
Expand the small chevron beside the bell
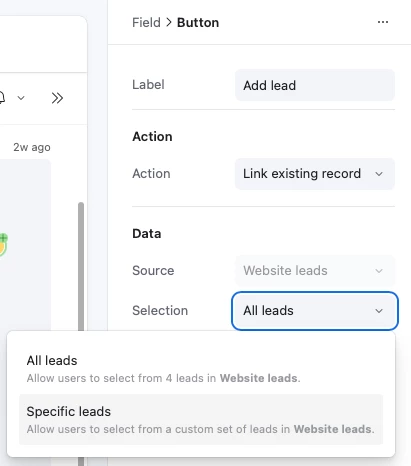(x=21, y=98)
